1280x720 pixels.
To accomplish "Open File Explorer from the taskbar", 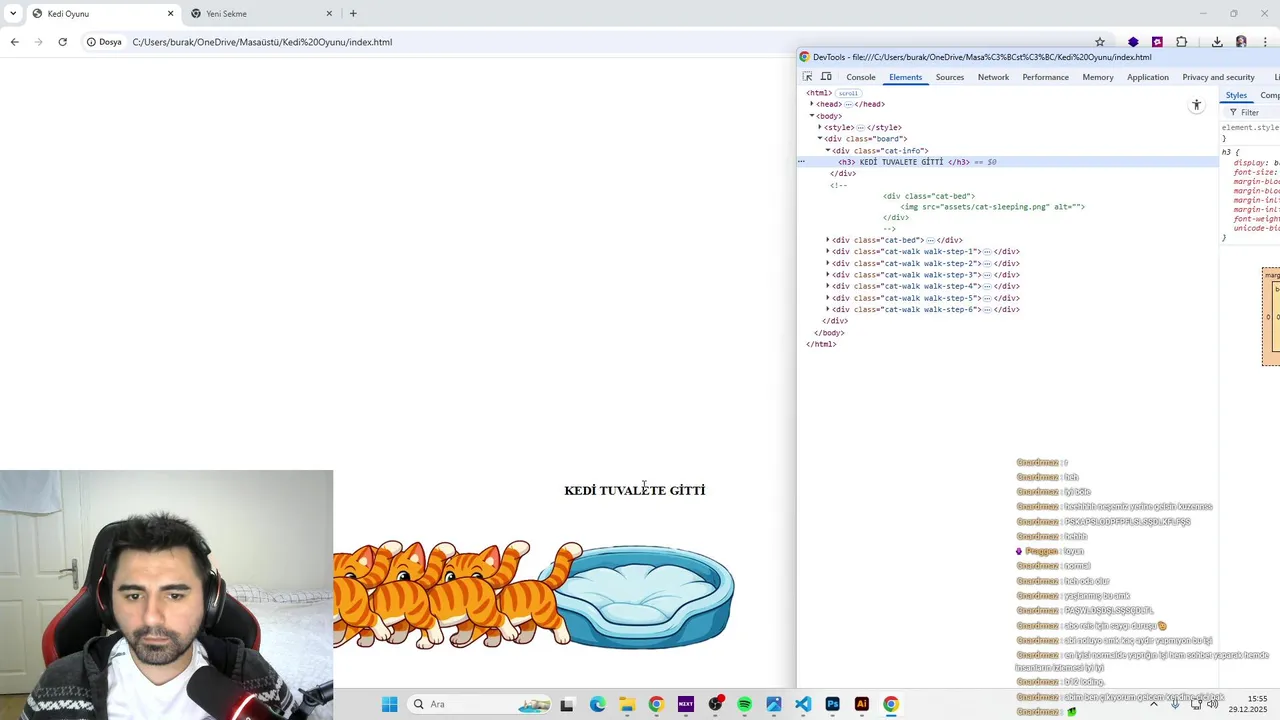I will (627, 704).
